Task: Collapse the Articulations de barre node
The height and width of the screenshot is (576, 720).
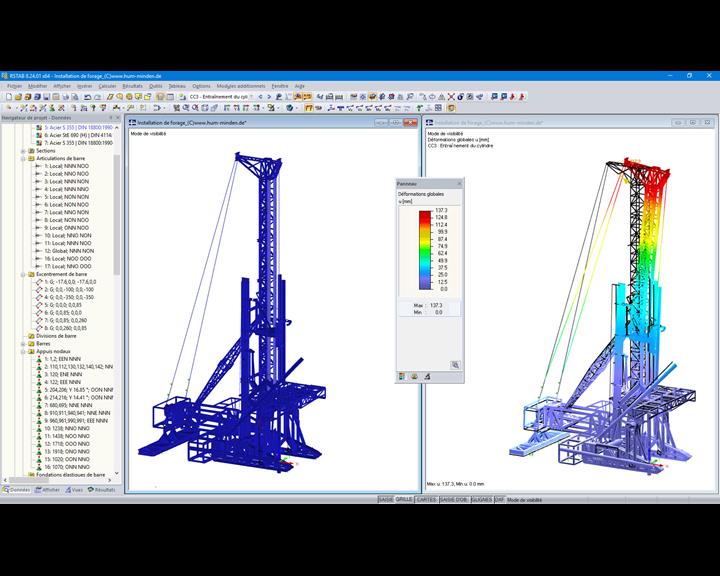Action: point(23,158)
